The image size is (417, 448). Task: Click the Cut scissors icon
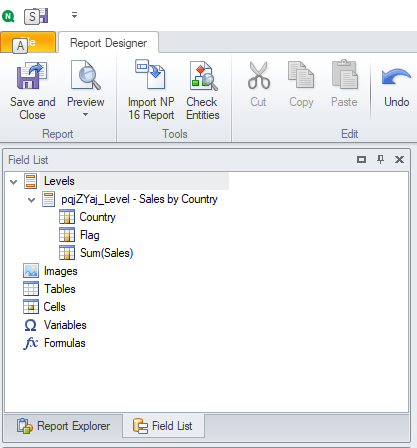pyautogui.click(x=259, y=76)
